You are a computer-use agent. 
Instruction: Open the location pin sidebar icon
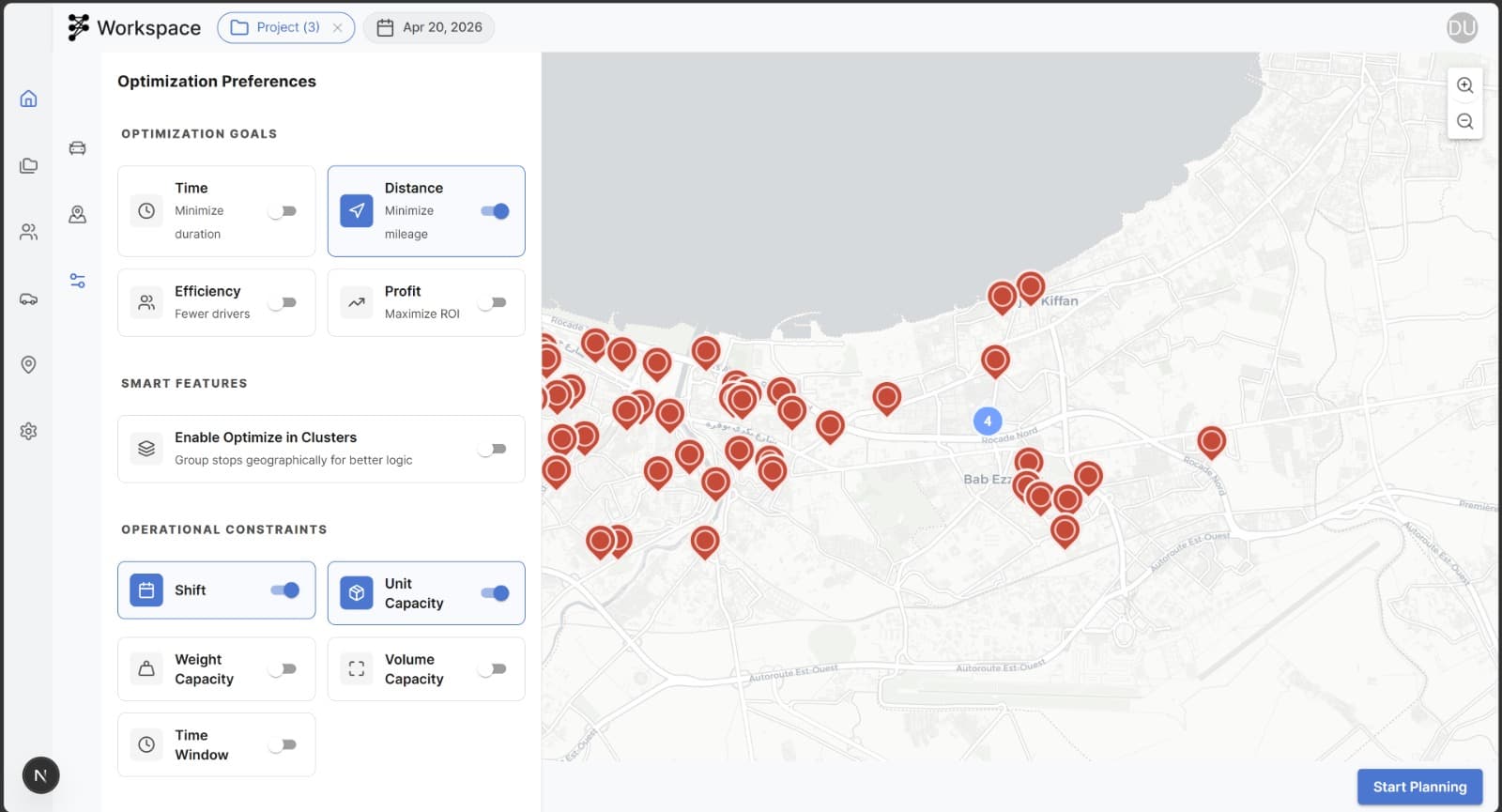click(x=28, y=364)
